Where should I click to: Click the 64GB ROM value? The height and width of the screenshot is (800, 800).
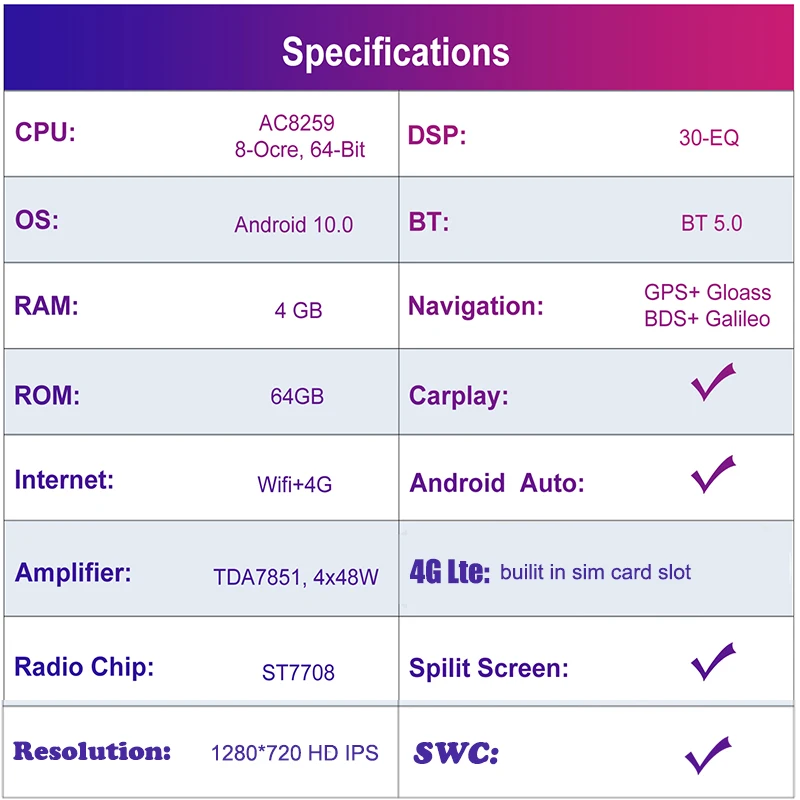(297, 396)
